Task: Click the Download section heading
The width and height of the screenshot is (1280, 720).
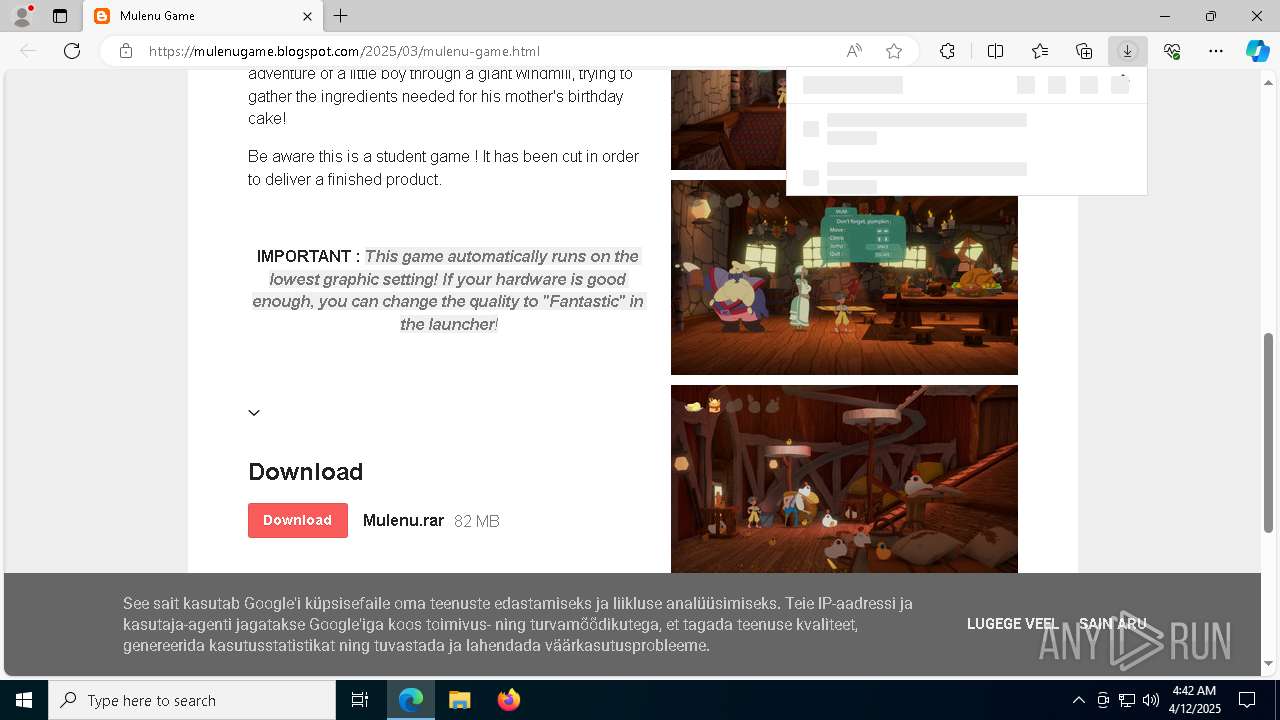Action: 305,472
